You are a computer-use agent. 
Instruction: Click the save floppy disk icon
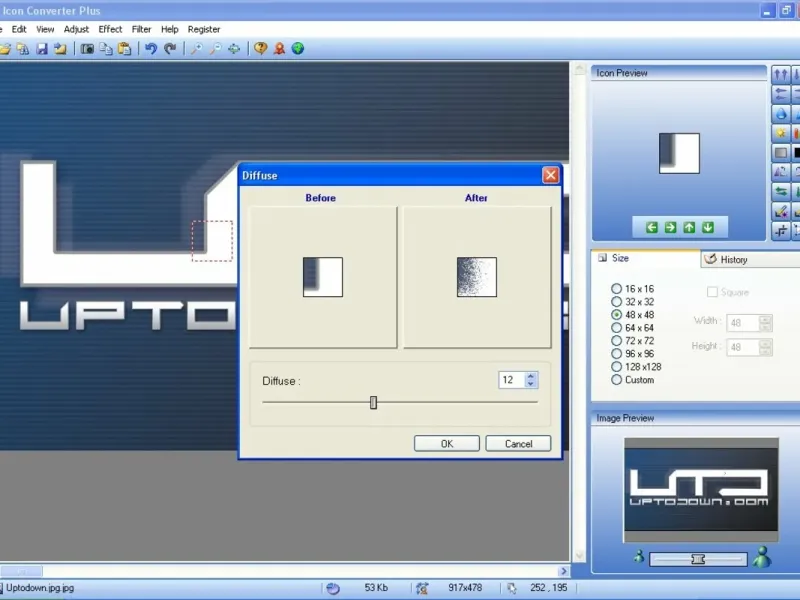click(x=42, y=49)
